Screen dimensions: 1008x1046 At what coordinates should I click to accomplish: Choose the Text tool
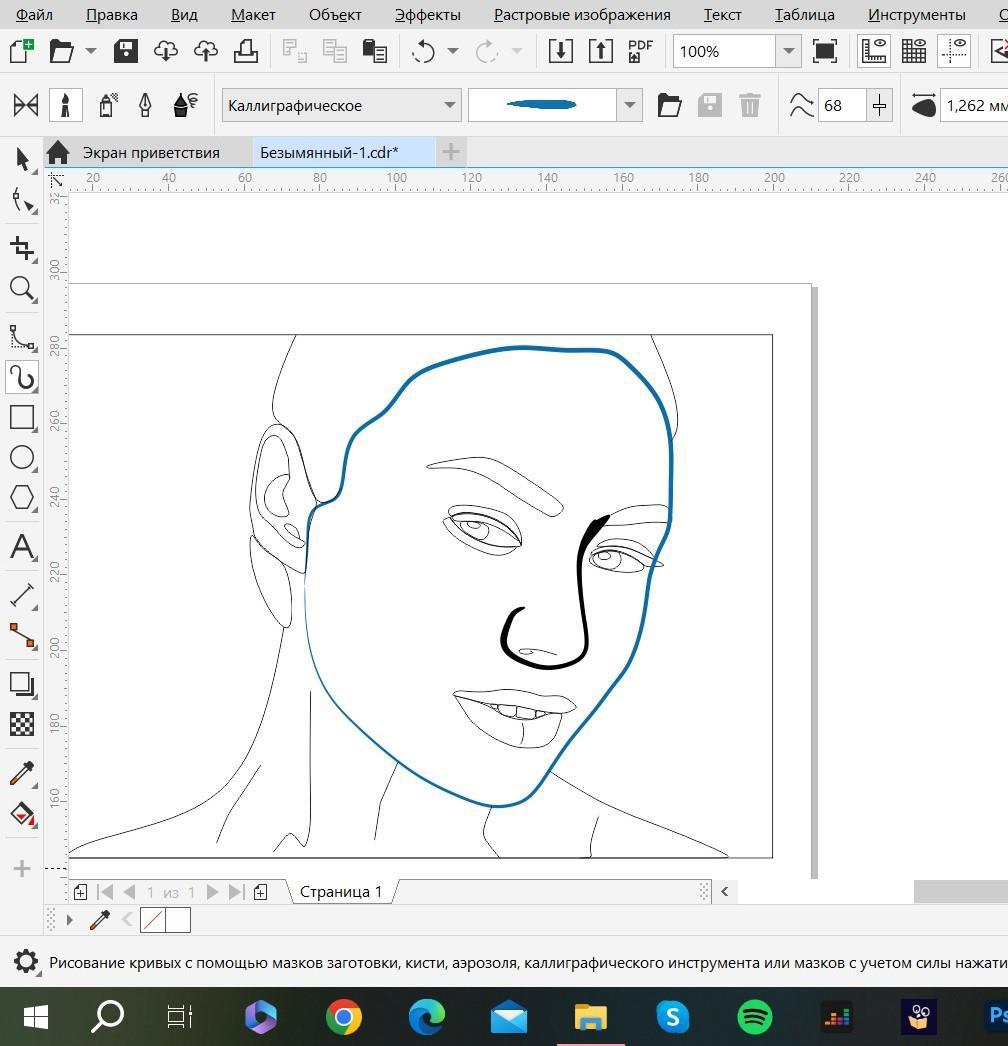(21, 547)
